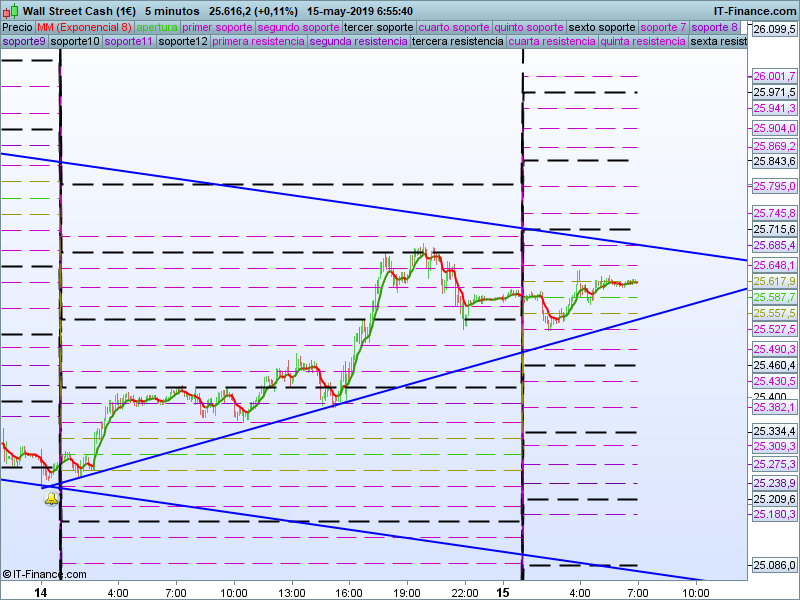Click price axis label 25.334,4
This screenshot has height=600, width=800.
(774, 432)
